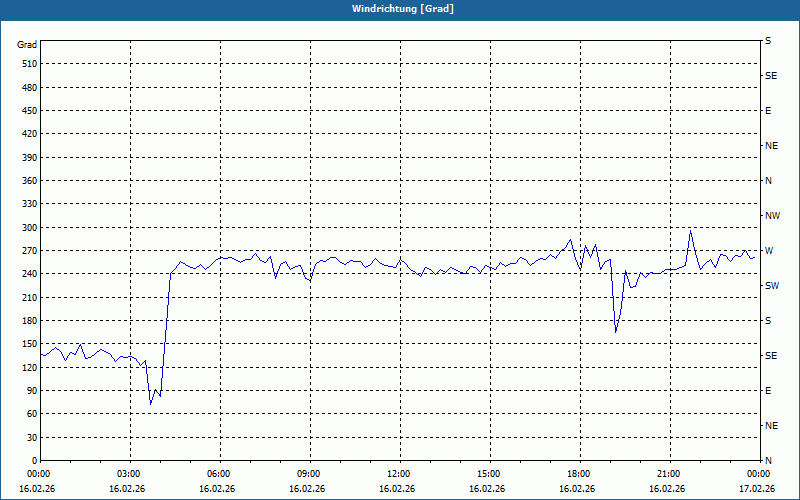Select the 15:00 time axis label

(x=488, y=474)
